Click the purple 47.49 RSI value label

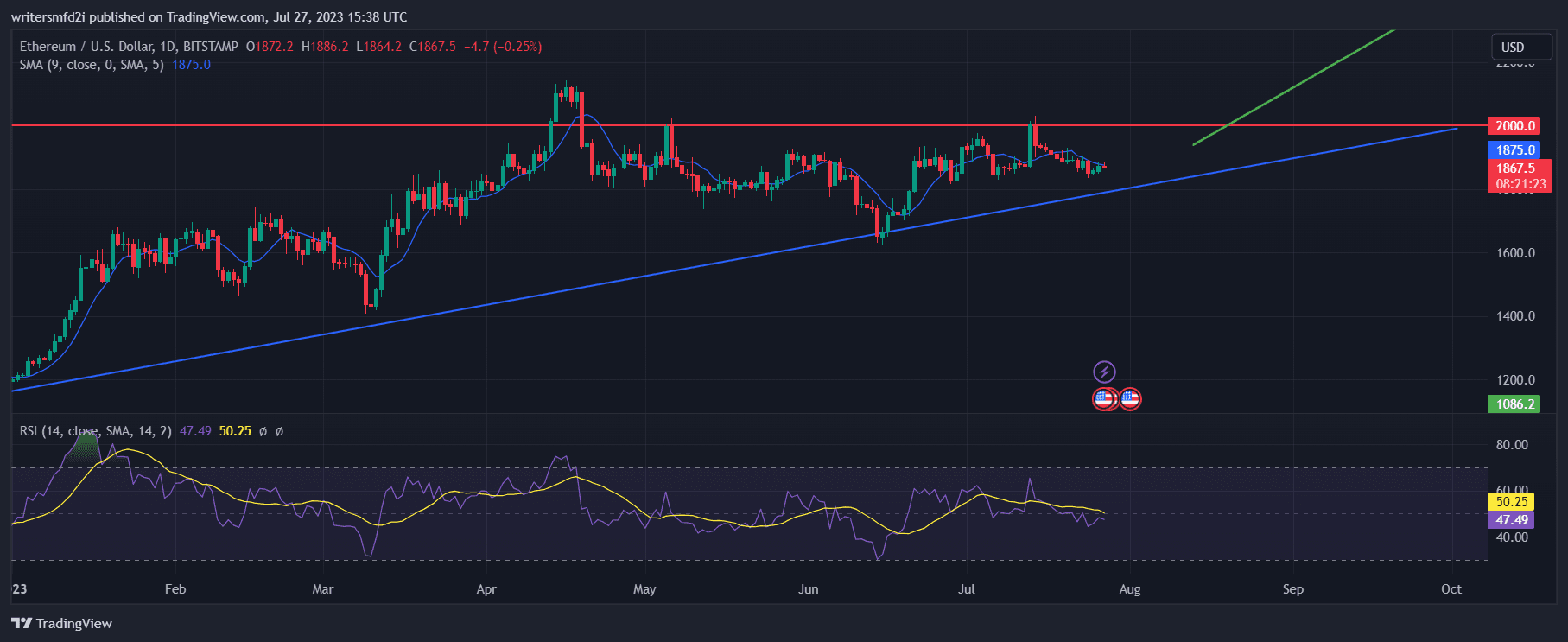coord(1512,520)
